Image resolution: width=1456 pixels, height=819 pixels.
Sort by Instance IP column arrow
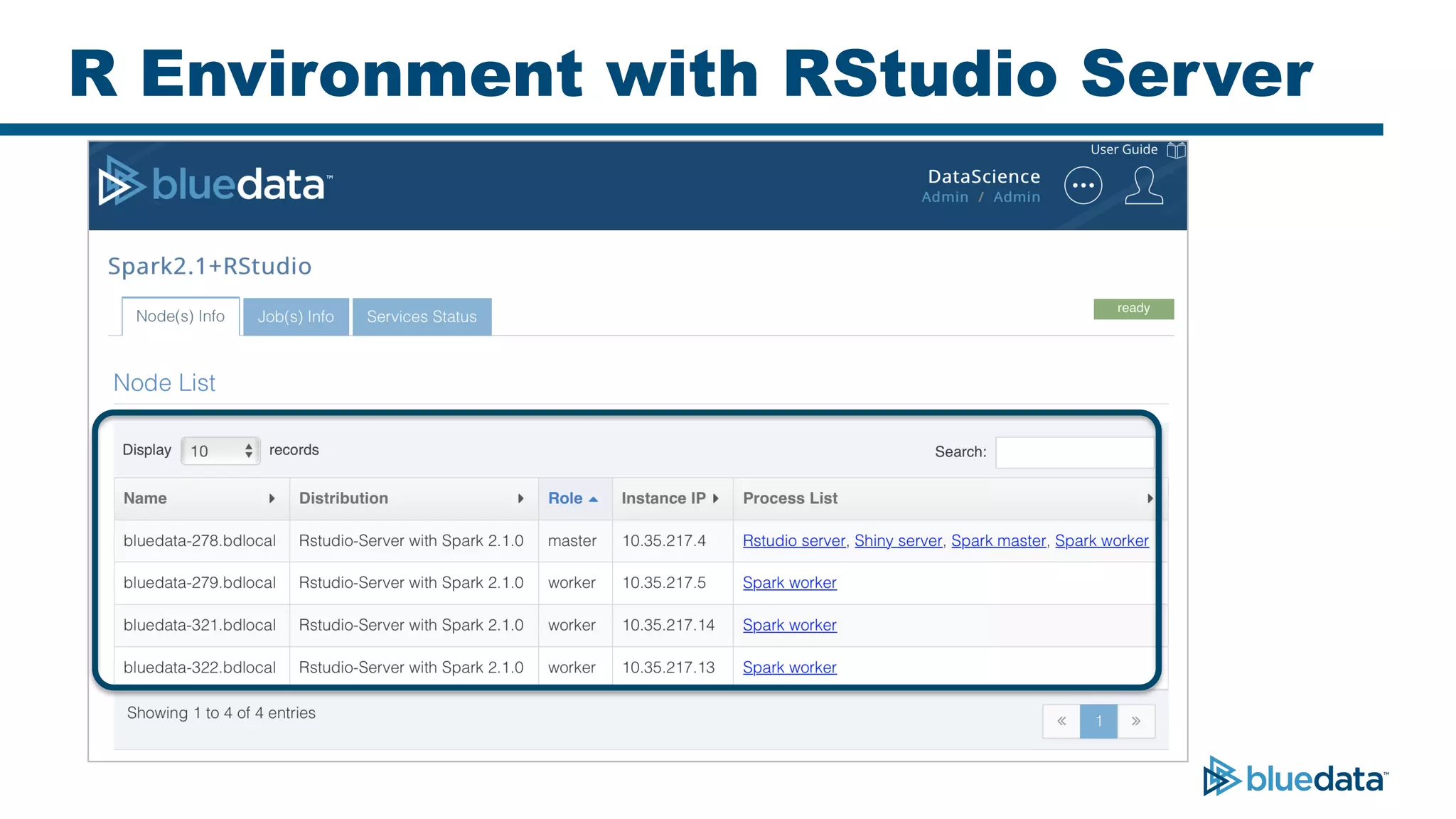tap(716, 498)
